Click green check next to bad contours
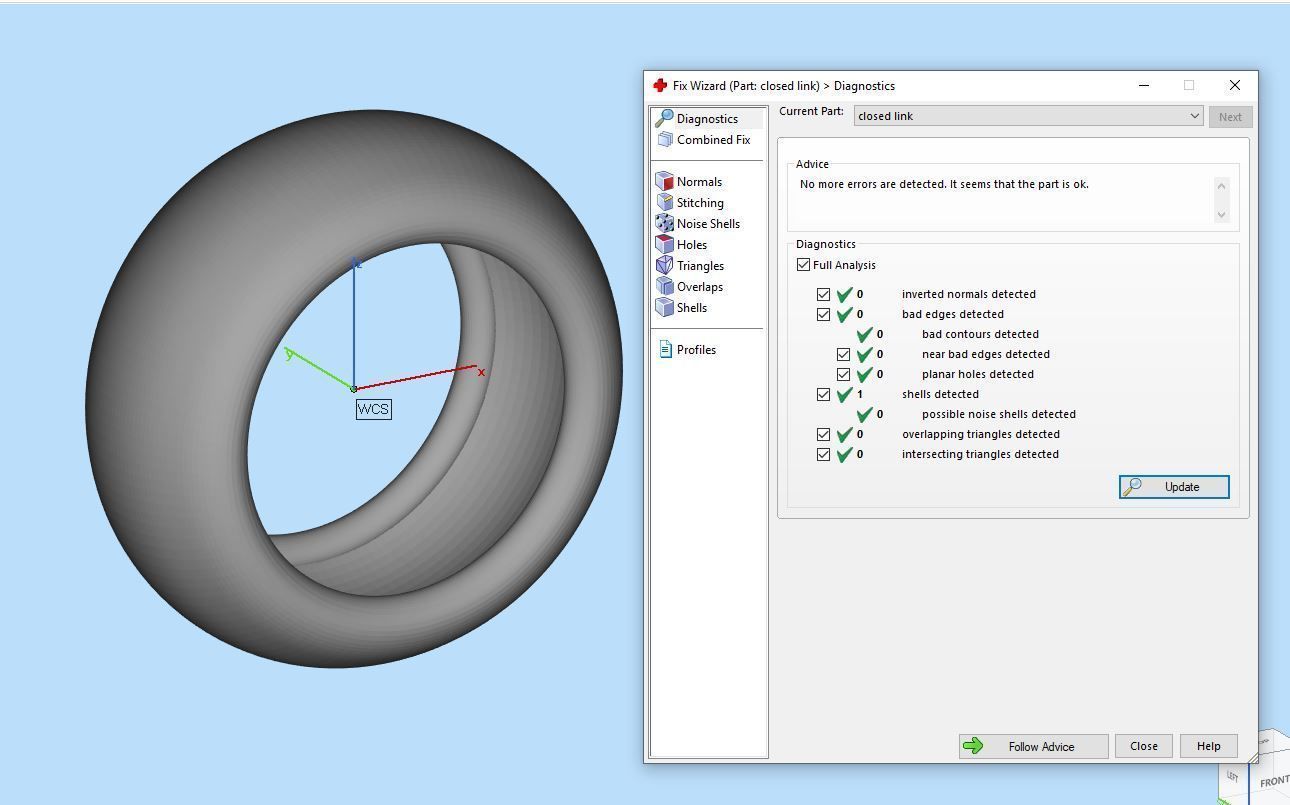Image resolution: width=1290 pixels, height=805 pixels. [x=865, y=334]
